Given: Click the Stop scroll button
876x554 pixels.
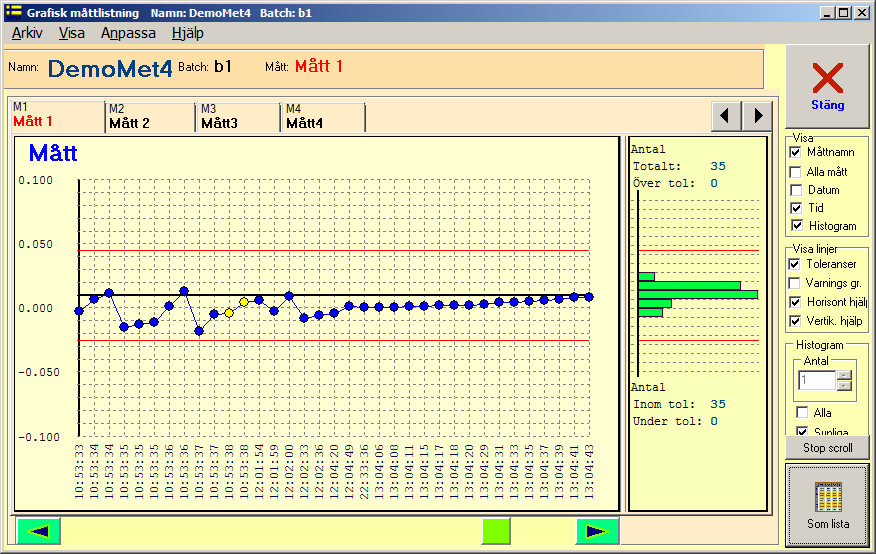Looking at the screenshot, I should [827, 448].
